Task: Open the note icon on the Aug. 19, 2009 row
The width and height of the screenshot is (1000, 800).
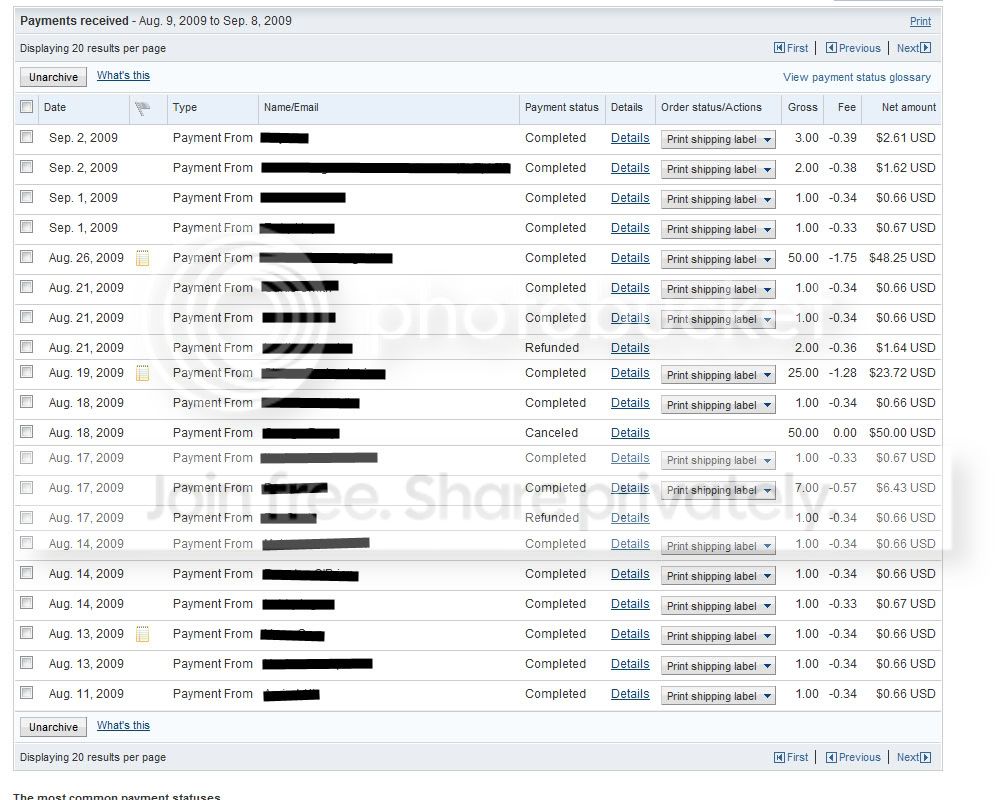Action: coord(143,373)
